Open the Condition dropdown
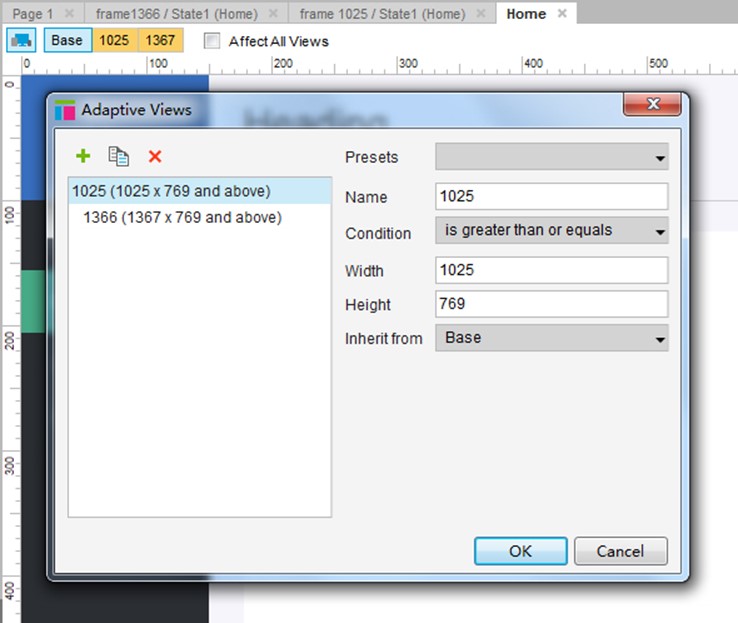This screenshot has height=623, width=738. [552, 230]
